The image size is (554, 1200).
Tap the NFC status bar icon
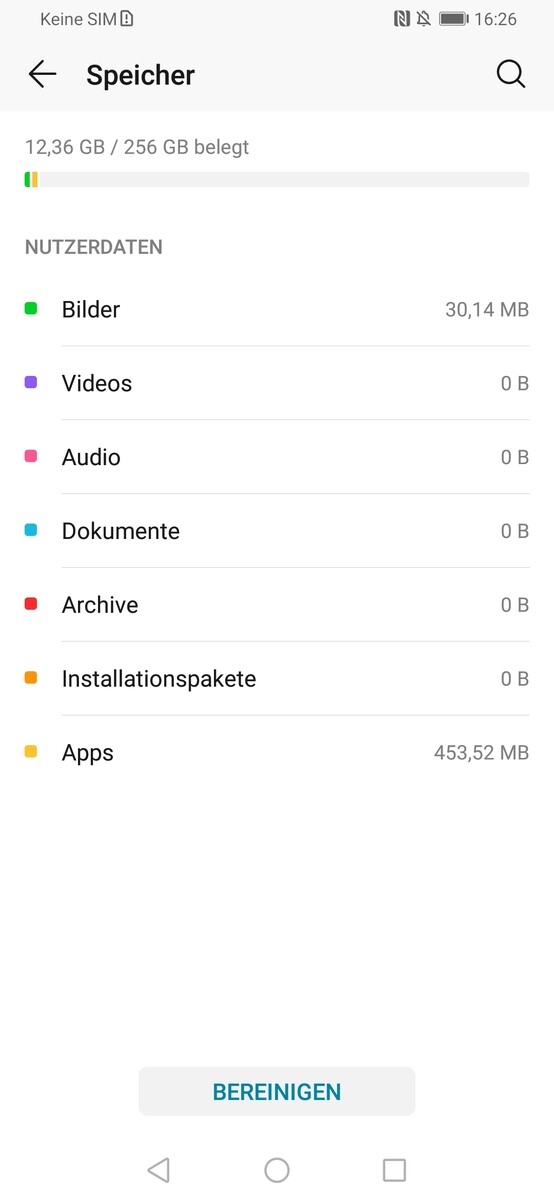[402, 19]
